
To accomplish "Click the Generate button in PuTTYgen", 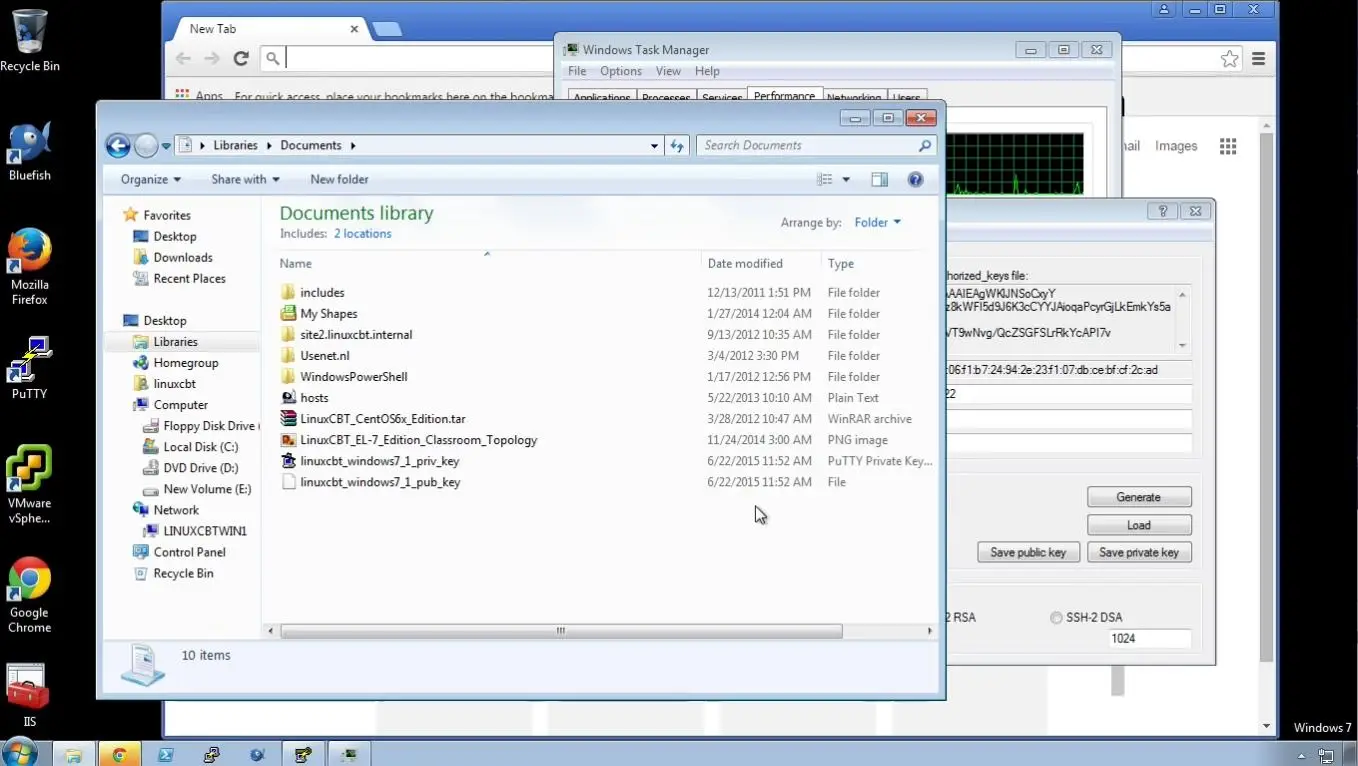I will tap(1139, 497).
